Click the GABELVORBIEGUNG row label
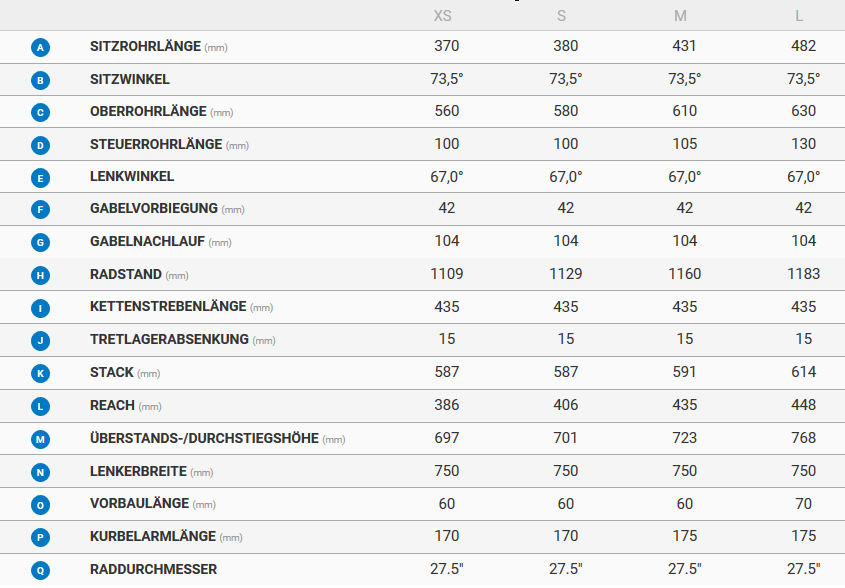Viewport: 845px width, 588px height. 154,209
